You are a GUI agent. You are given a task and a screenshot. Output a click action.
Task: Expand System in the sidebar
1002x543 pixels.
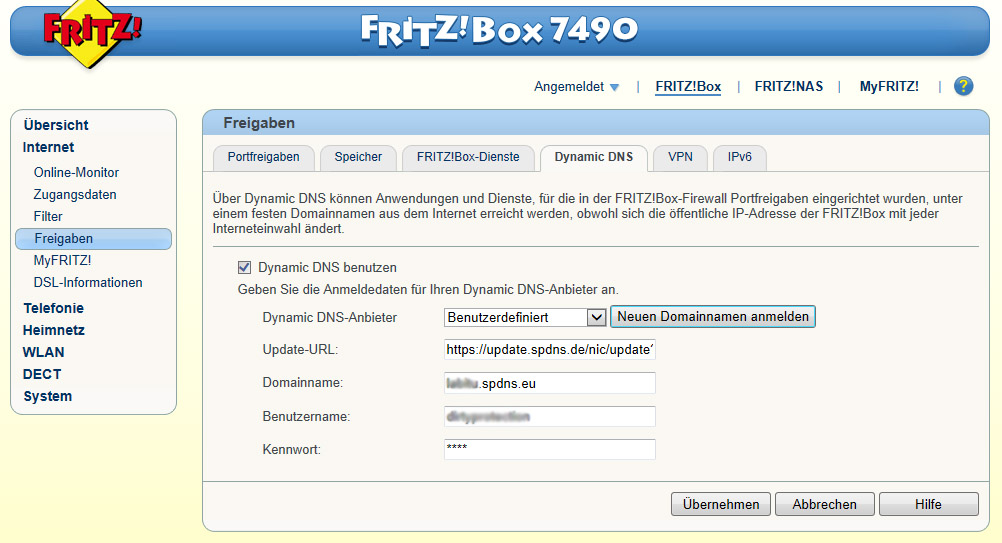48,397
